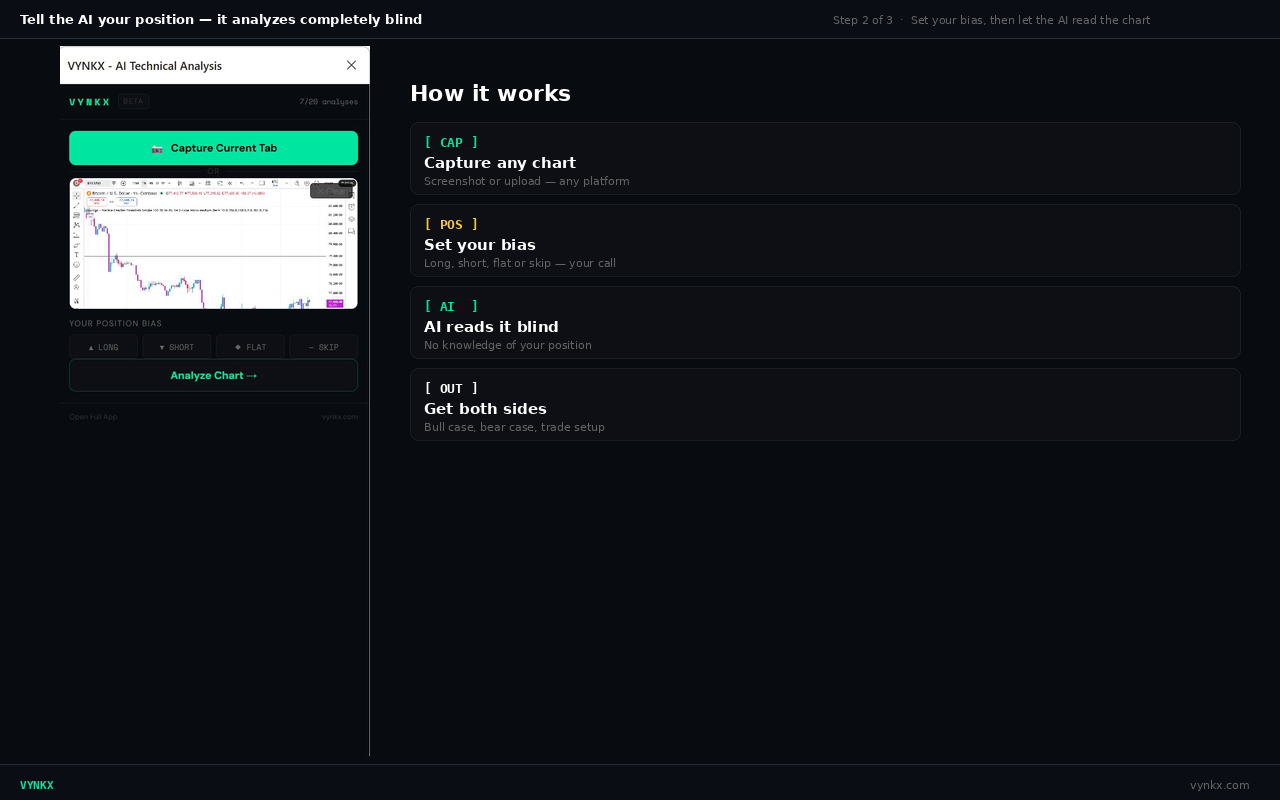Select the SHORT position bias

[x=177, y=347]
